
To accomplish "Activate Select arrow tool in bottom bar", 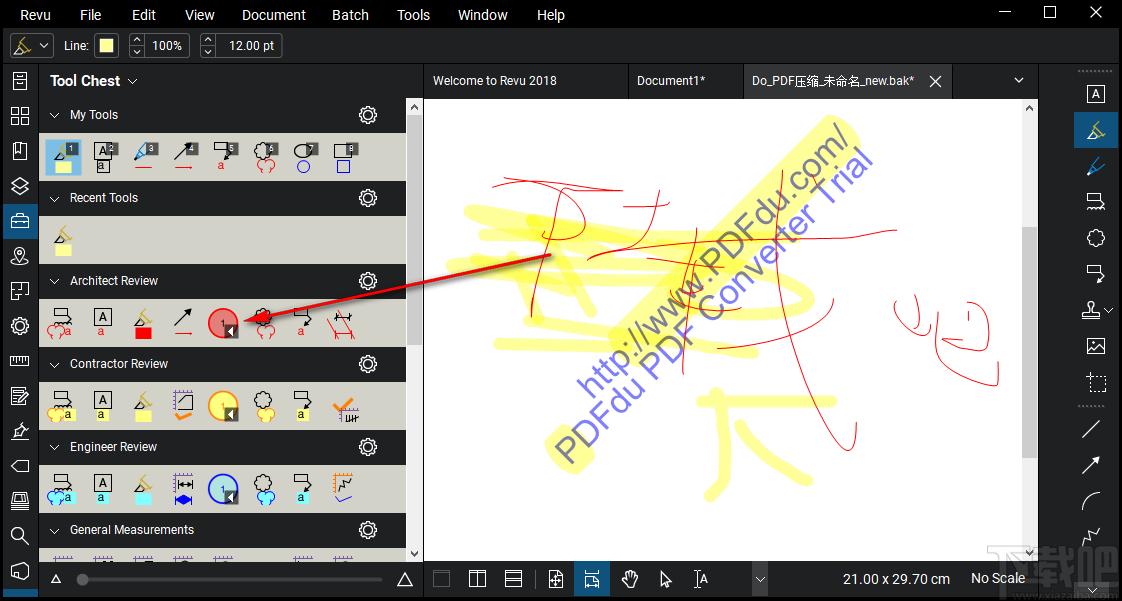I will [x=665, y=580].
